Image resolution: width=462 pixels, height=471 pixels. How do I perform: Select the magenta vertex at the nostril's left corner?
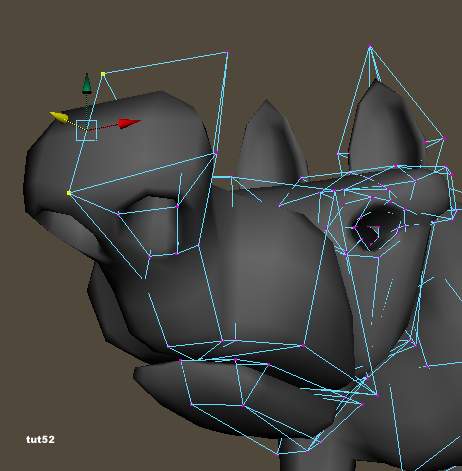pyautogui.click(x=118, y=213)
